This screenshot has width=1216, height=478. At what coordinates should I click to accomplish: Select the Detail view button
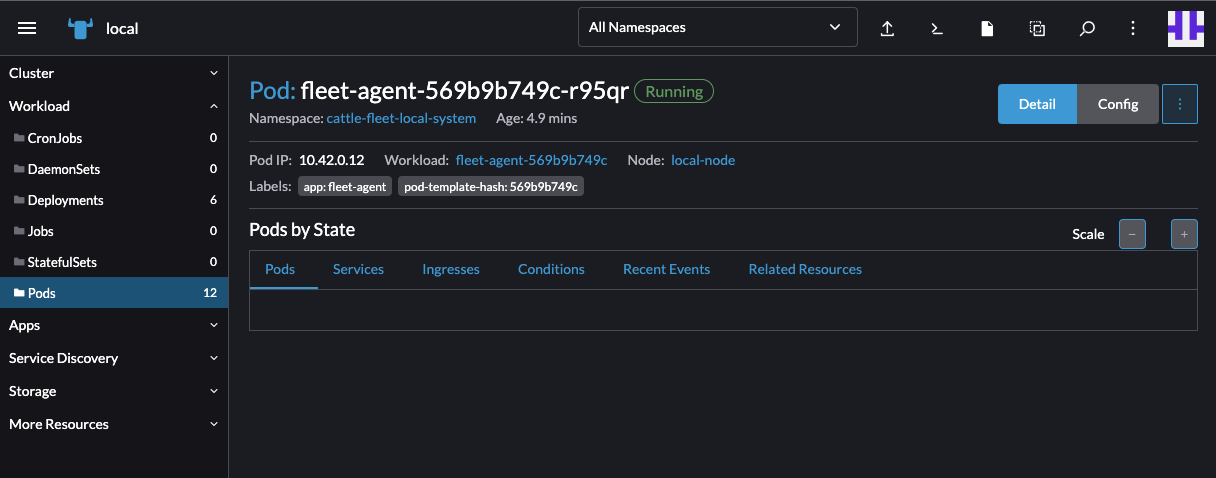(1037, 104)
